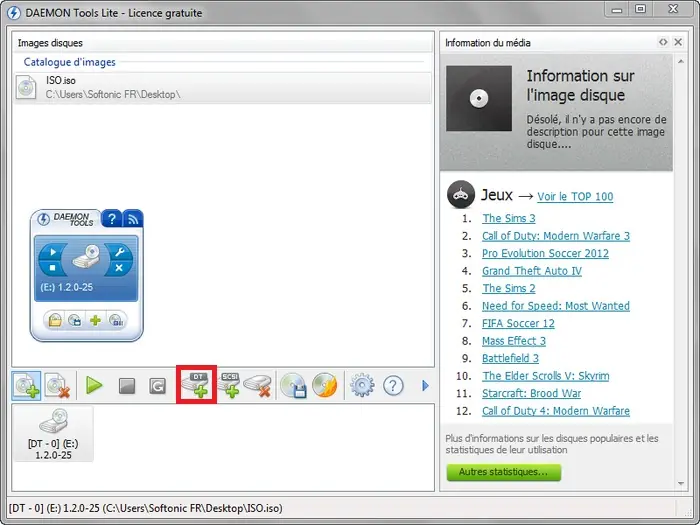The width and height of the screenshot is (700, 525).
Task: Click the Remove virtual drive icon
Action: [x=258, y=385]
